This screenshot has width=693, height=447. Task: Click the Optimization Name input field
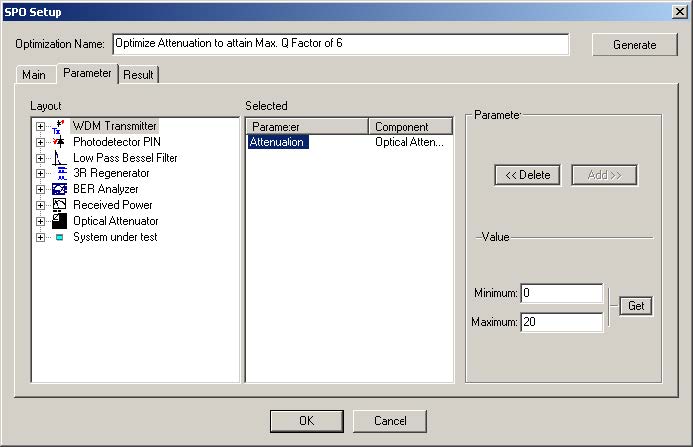coord(341,44)
